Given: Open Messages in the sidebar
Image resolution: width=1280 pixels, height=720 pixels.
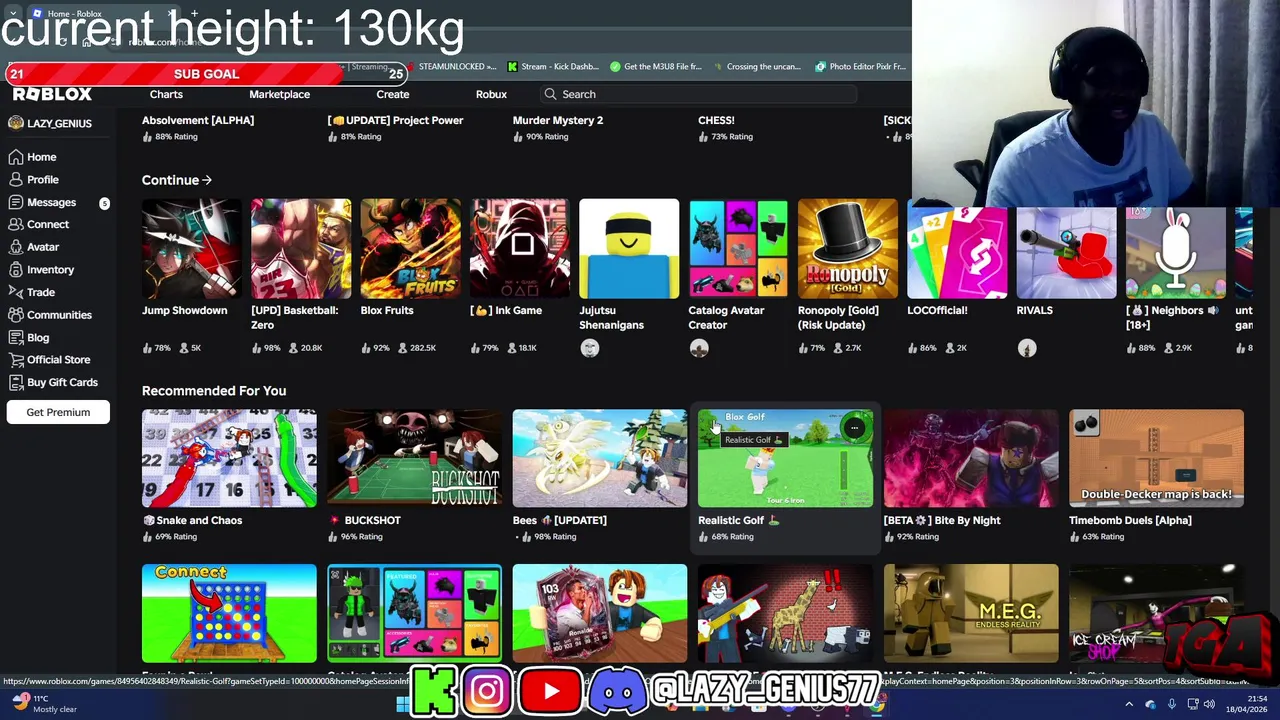Looking at the screenshot, I should (x=42, y=202).
